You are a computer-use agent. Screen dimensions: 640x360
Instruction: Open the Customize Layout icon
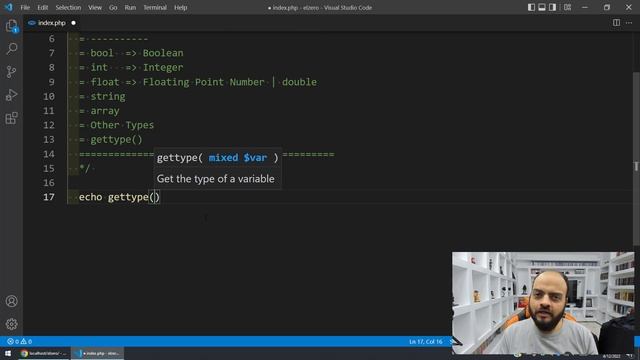(x=567, y=7)
